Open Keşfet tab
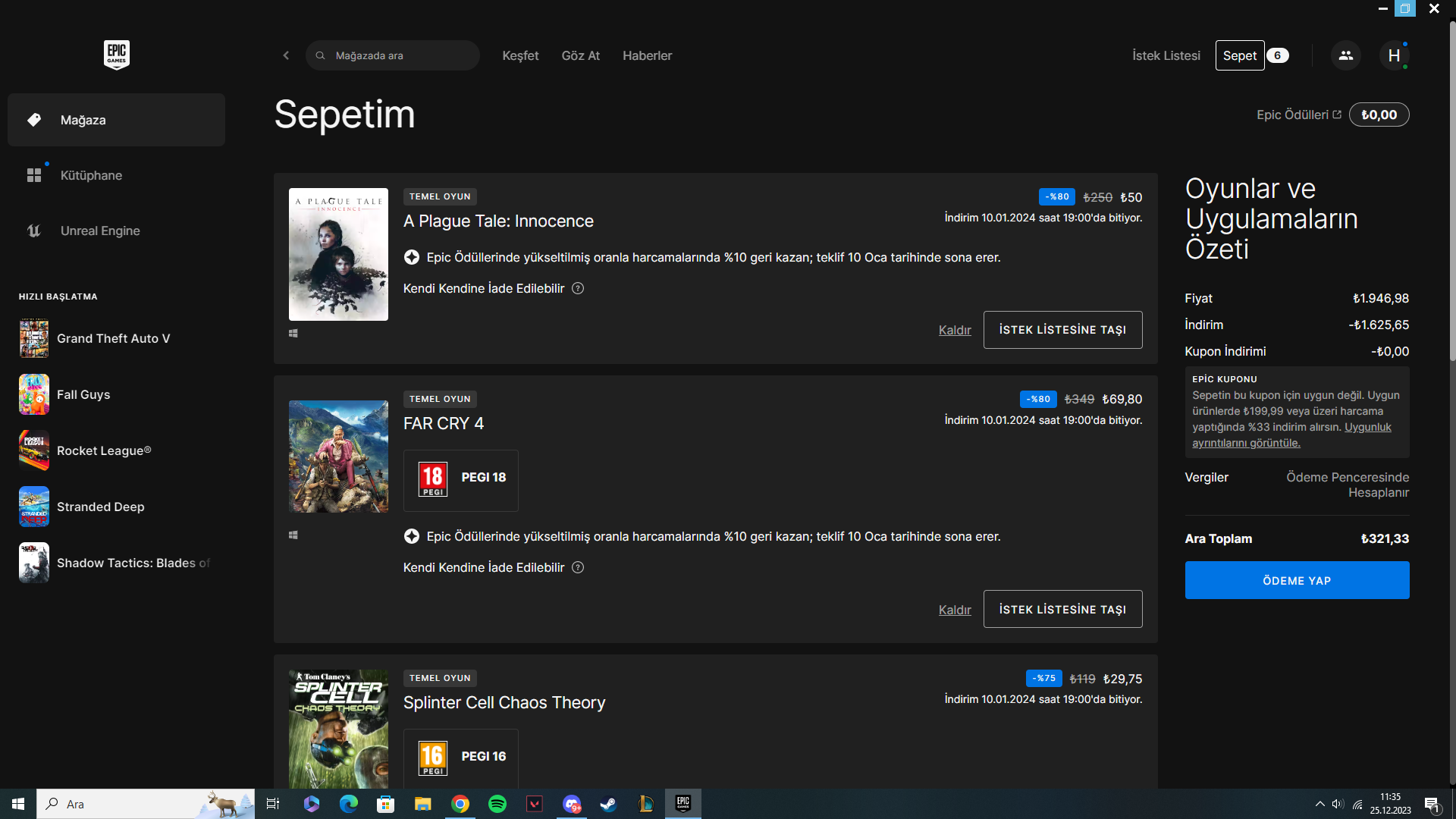The height and width of the screenshot is (819, 1456). pos(520,55)
